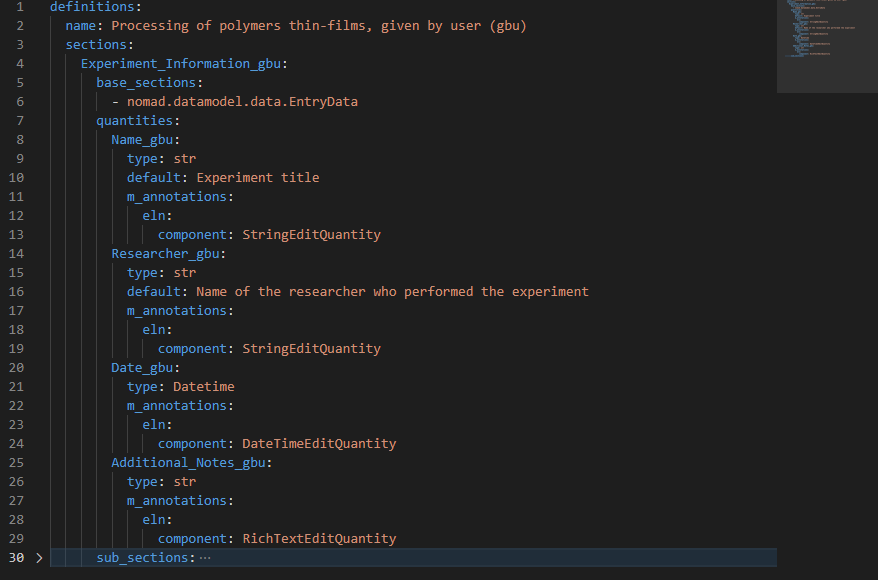
Task: Click the 'Additional_Notes_gbu' key
Action: click(x=188, y=463)
